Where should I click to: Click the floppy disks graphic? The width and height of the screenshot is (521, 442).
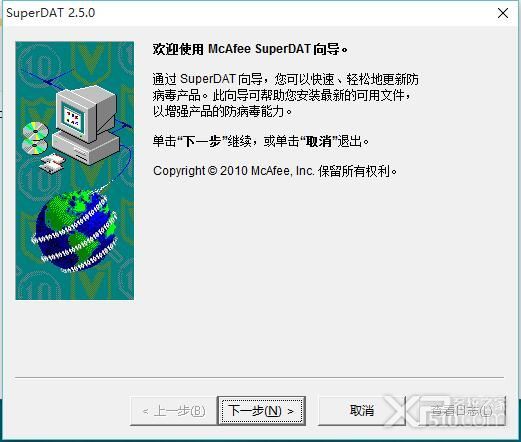point(52,164)
